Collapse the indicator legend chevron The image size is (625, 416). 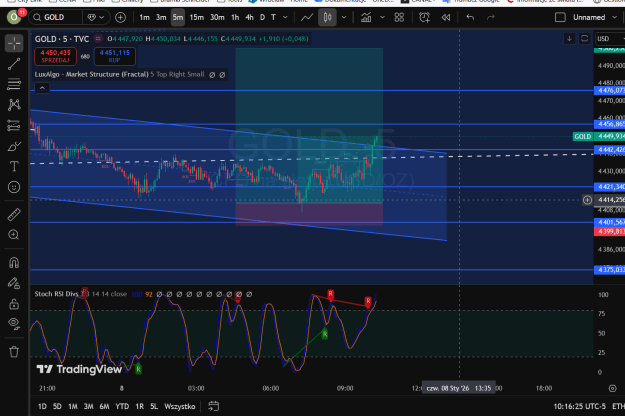pos(42,88)
